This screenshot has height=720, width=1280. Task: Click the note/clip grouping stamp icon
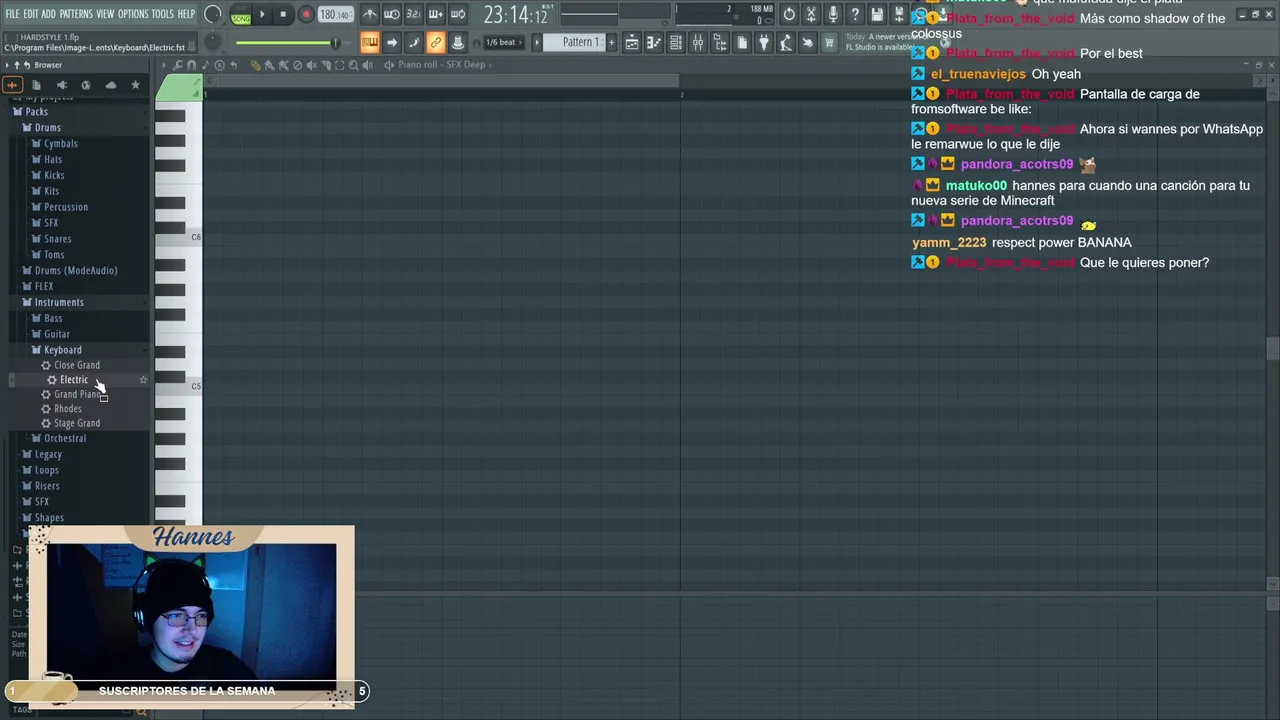[x=458, y=42]
